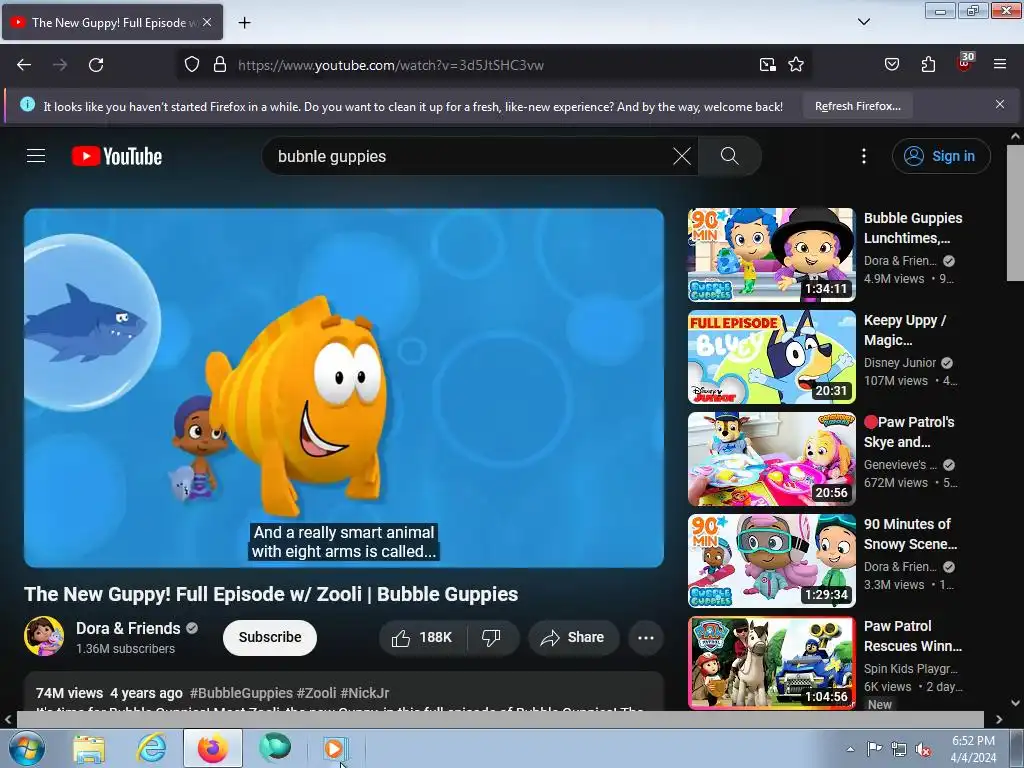Click Disney Junior channel name

(x=900, y=363)
